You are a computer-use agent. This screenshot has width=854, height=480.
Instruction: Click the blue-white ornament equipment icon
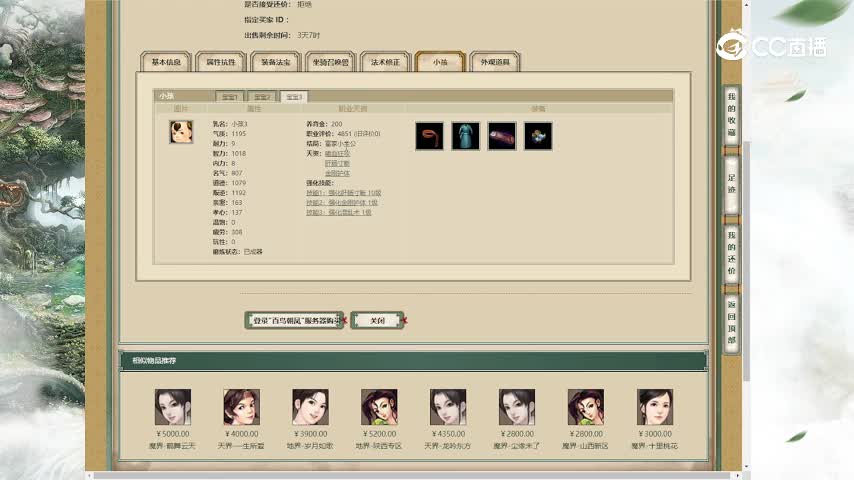(x=538, y=136)
